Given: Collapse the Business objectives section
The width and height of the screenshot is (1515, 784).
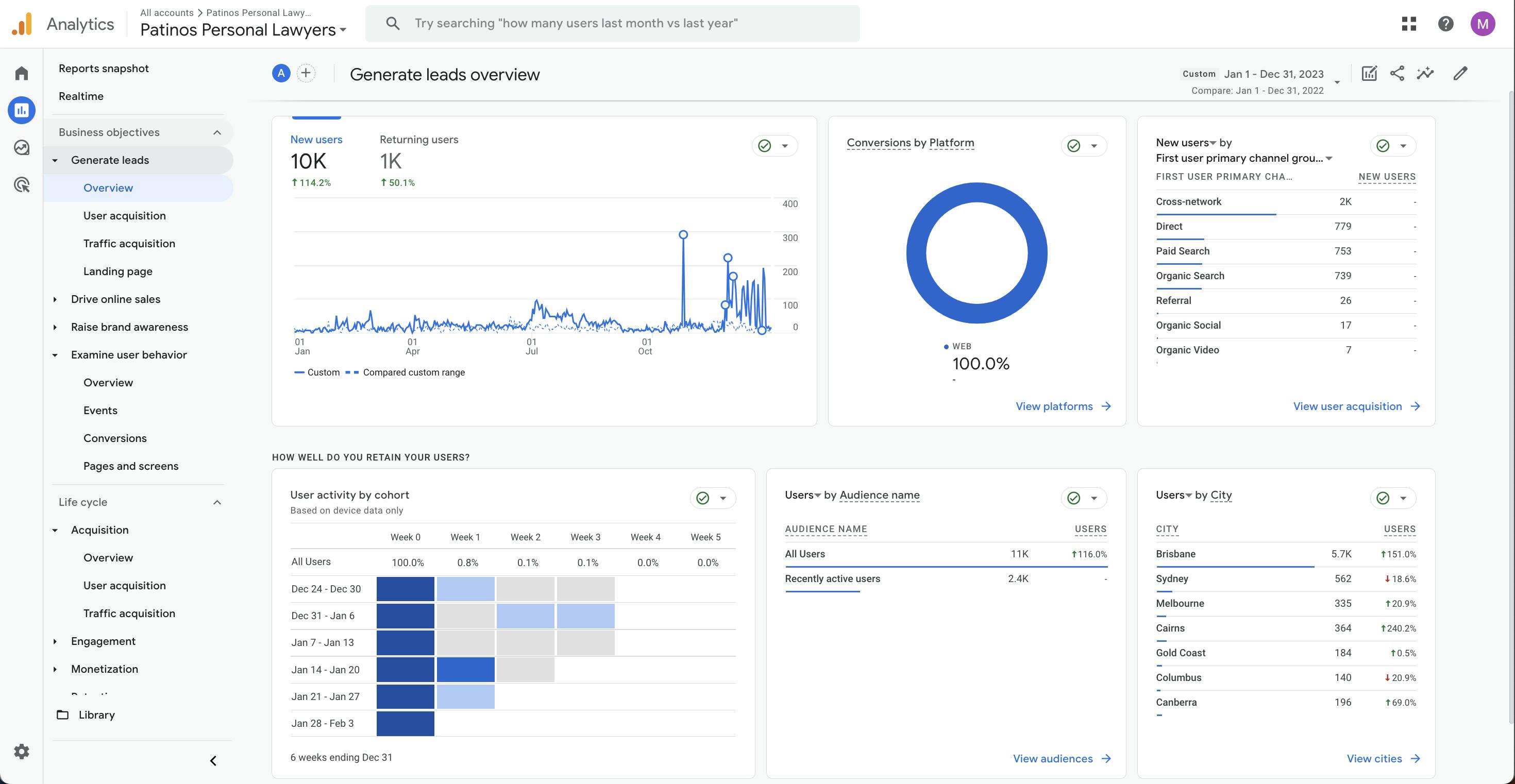Looking at the screenshot, I should [x=217, y=132].
